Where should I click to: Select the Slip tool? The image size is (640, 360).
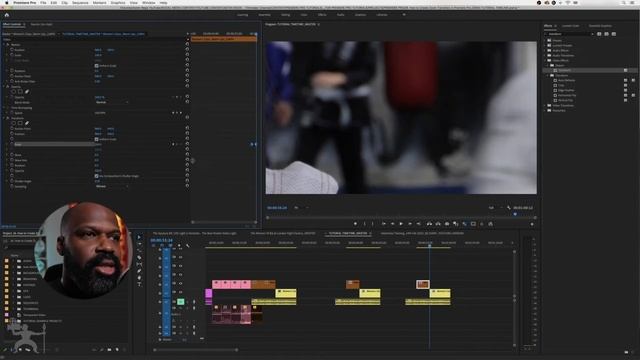139,264
